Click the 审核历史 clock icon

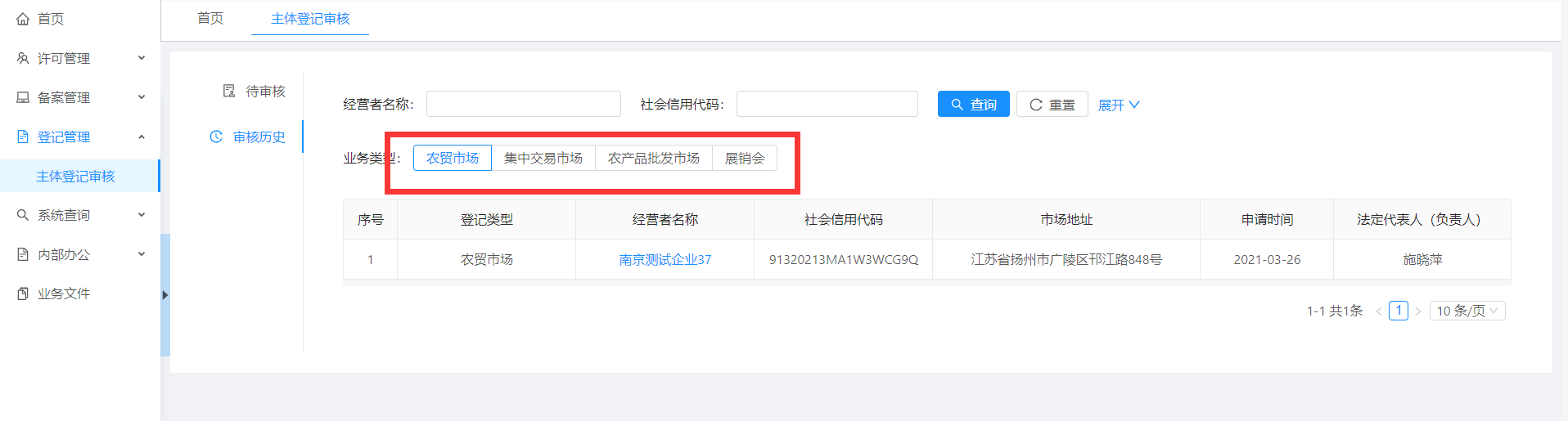click(x=216, y=137)
